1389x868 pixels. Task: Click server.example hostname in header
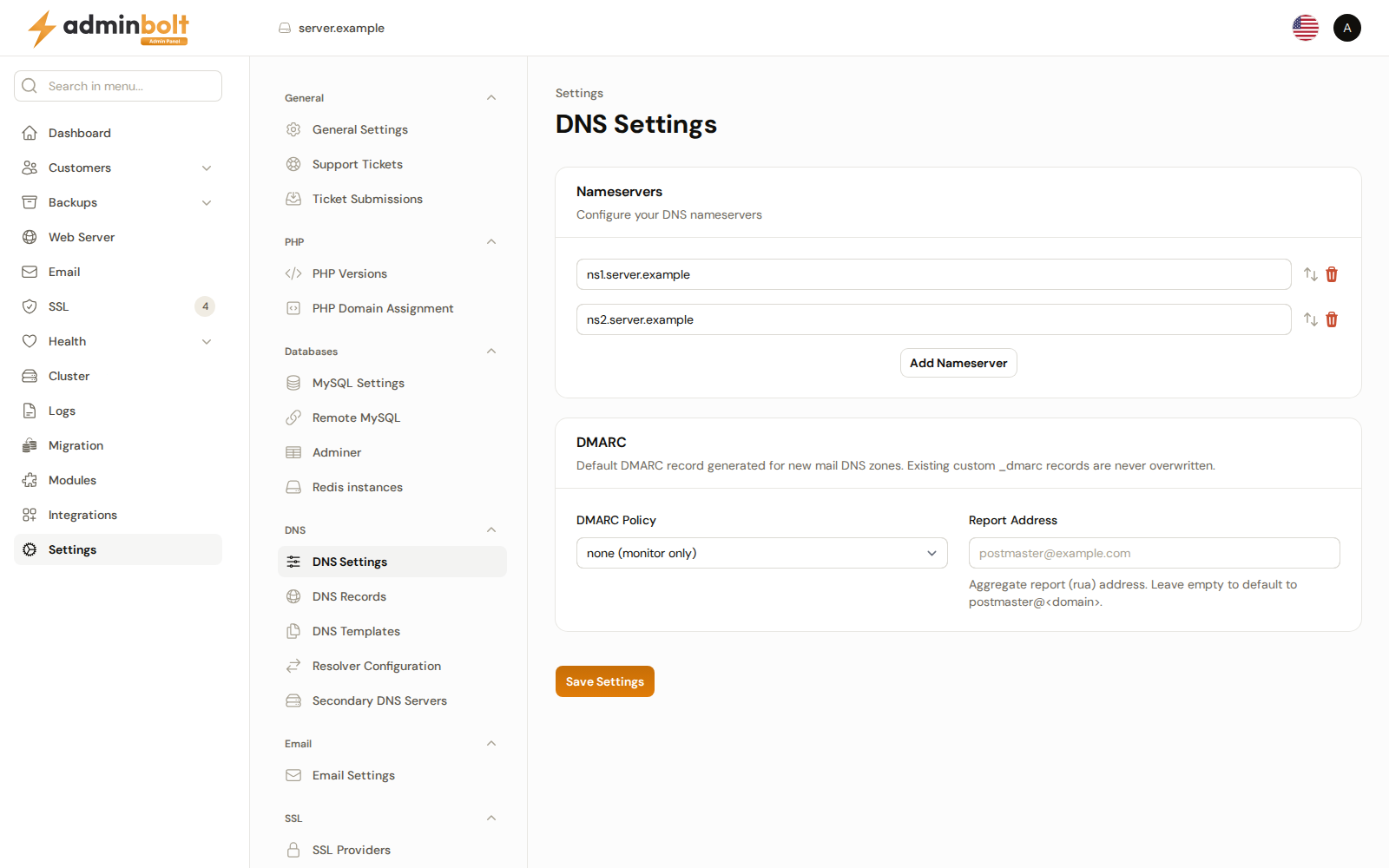[341, 28]
